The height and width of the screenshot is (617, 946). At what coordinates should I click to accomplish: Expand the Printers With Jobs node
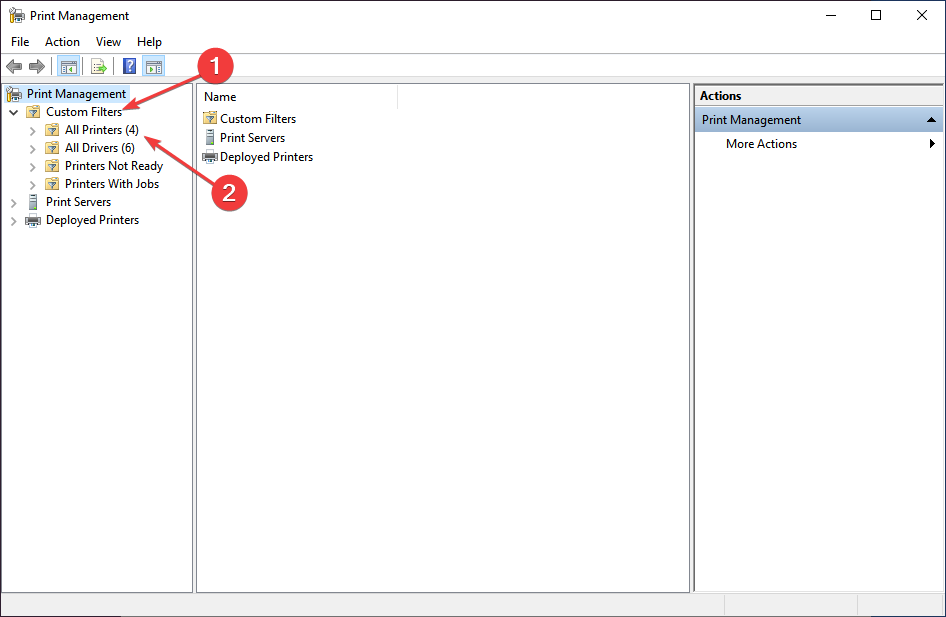coord(33,185)
